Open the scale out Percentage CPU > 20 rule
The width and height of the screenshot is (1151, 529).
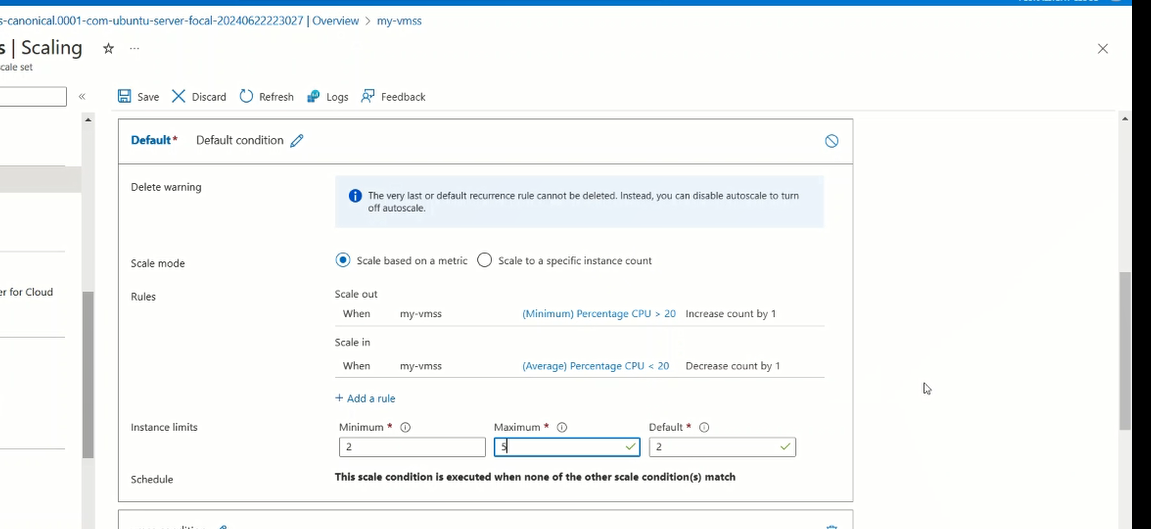click(598, 314)
